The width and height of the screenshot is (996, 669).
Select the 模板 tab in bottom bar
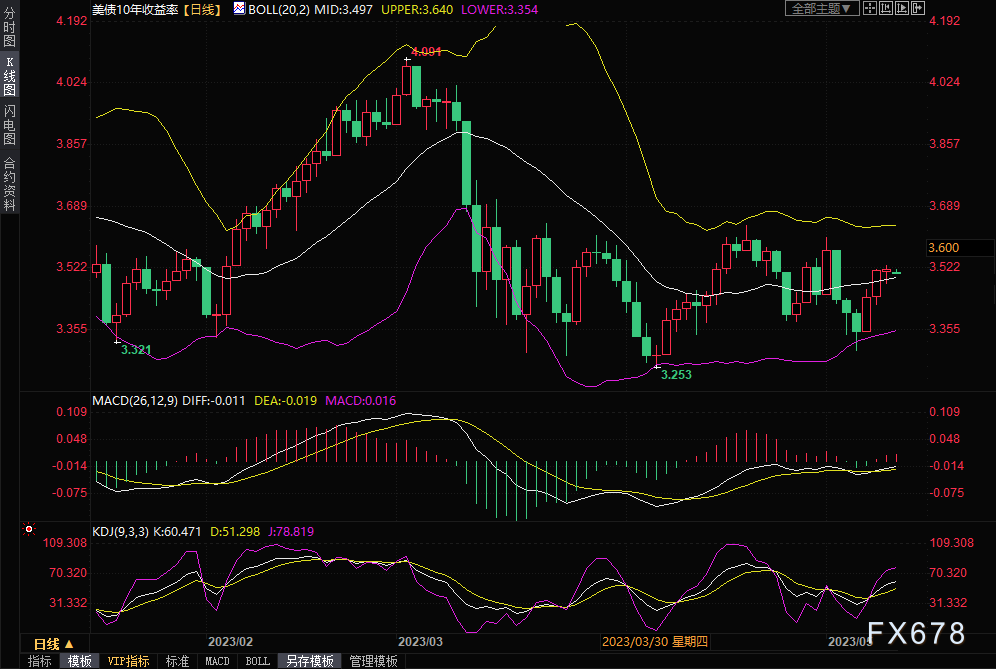click(x=79, y=661)
